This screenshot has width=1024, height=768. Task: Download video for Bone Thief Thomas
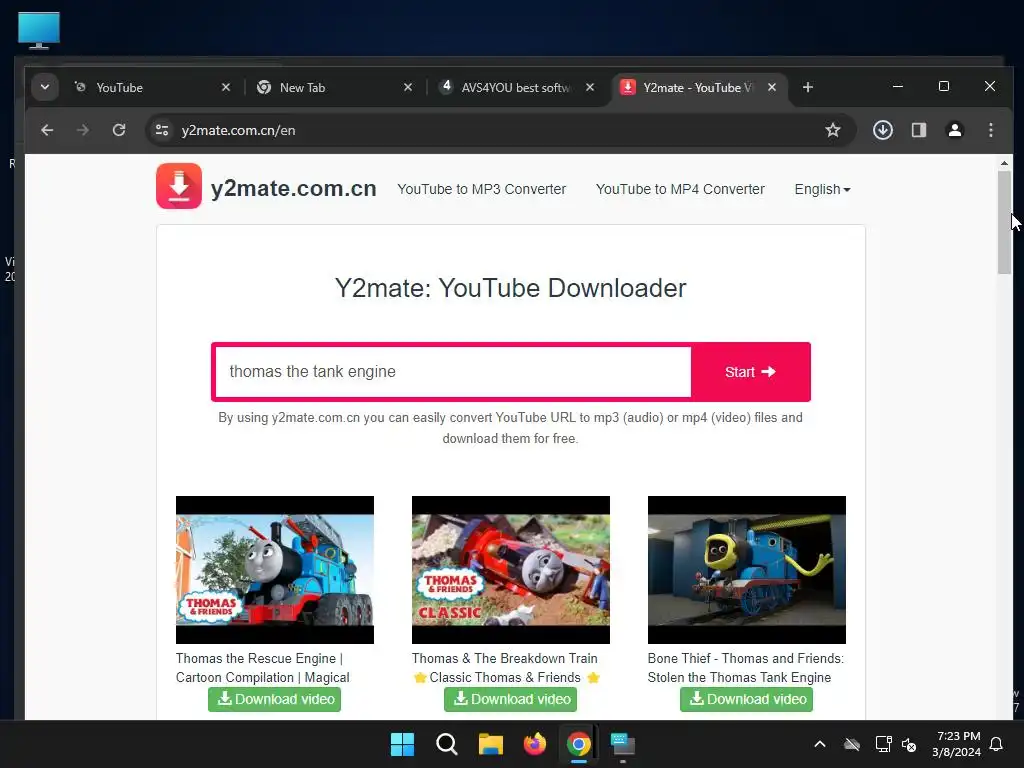[x=746, y=699]
